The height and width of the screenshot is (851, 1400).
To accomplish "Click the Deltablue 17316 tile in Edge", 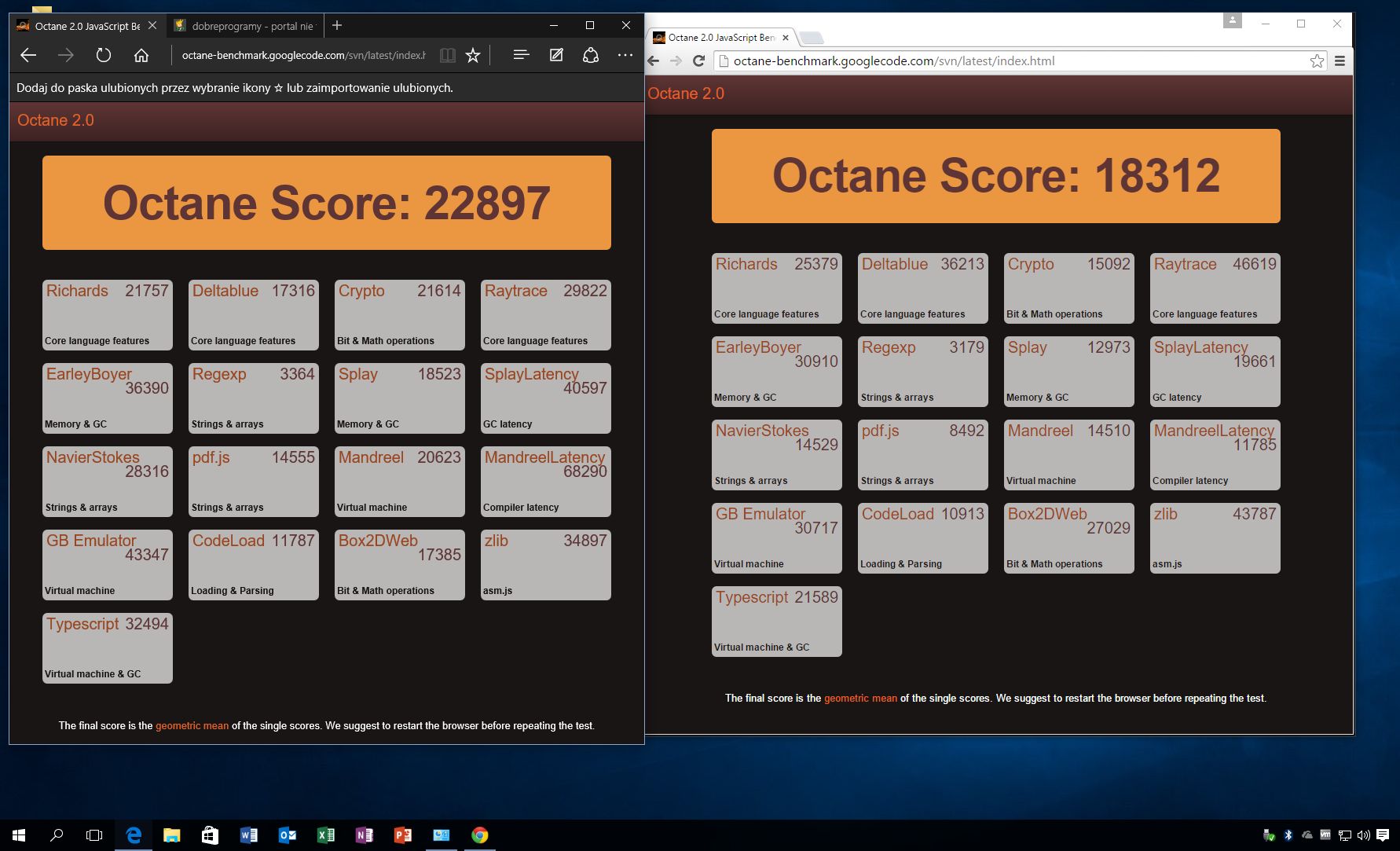I will 254,315.
